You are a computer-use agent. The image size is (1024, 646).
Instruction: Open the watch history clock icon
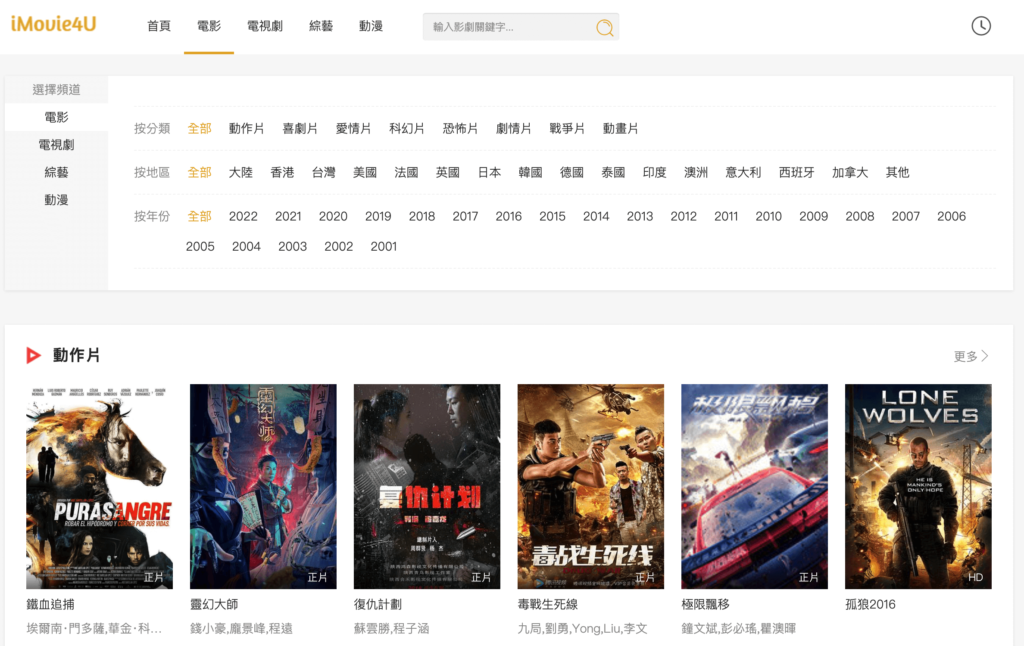(981, 26)
